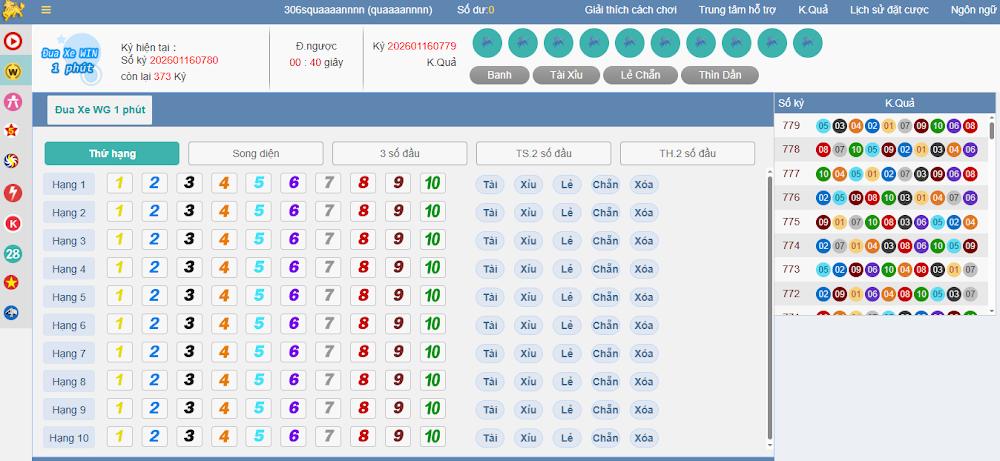
Task: Click the tiger logo in top-left corner
Action: point(13,10)
